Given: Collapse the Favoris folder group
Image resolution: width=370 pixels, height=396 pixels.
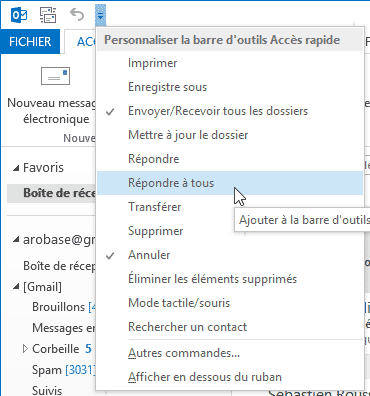Looking at the screenshot, I should [x=16, y=168].
